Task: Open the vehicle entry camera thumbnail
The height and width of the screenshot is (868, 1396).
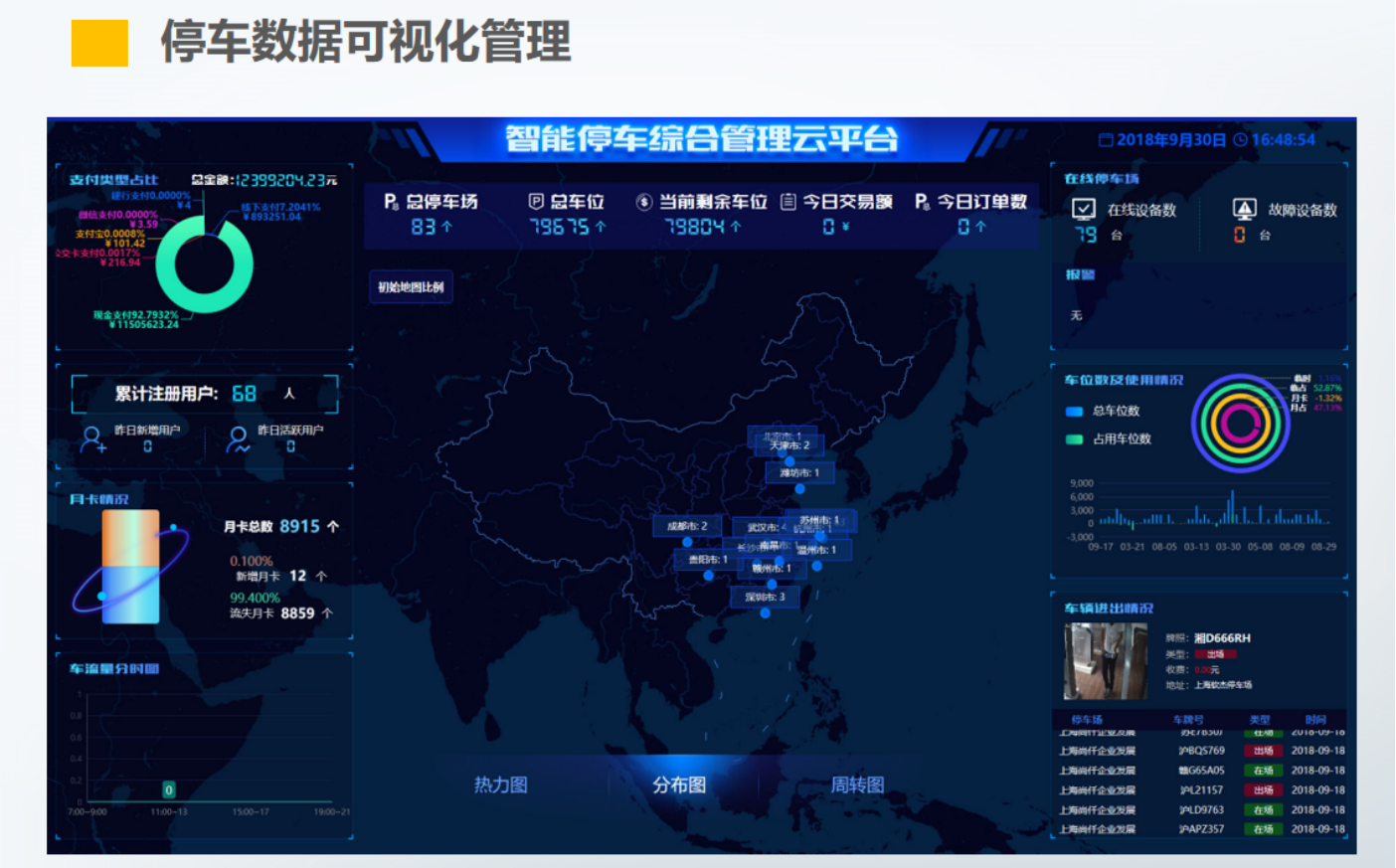Action: point(1105,661)
